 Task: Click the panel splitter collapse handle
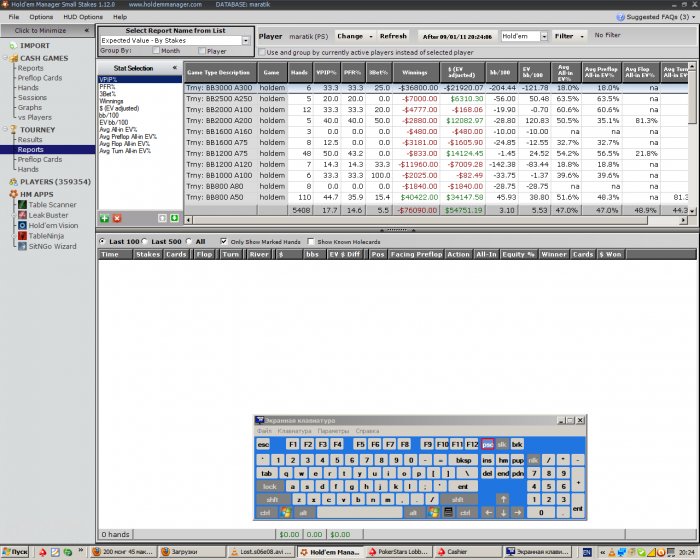pyautogui.click(x=397, y=230)
